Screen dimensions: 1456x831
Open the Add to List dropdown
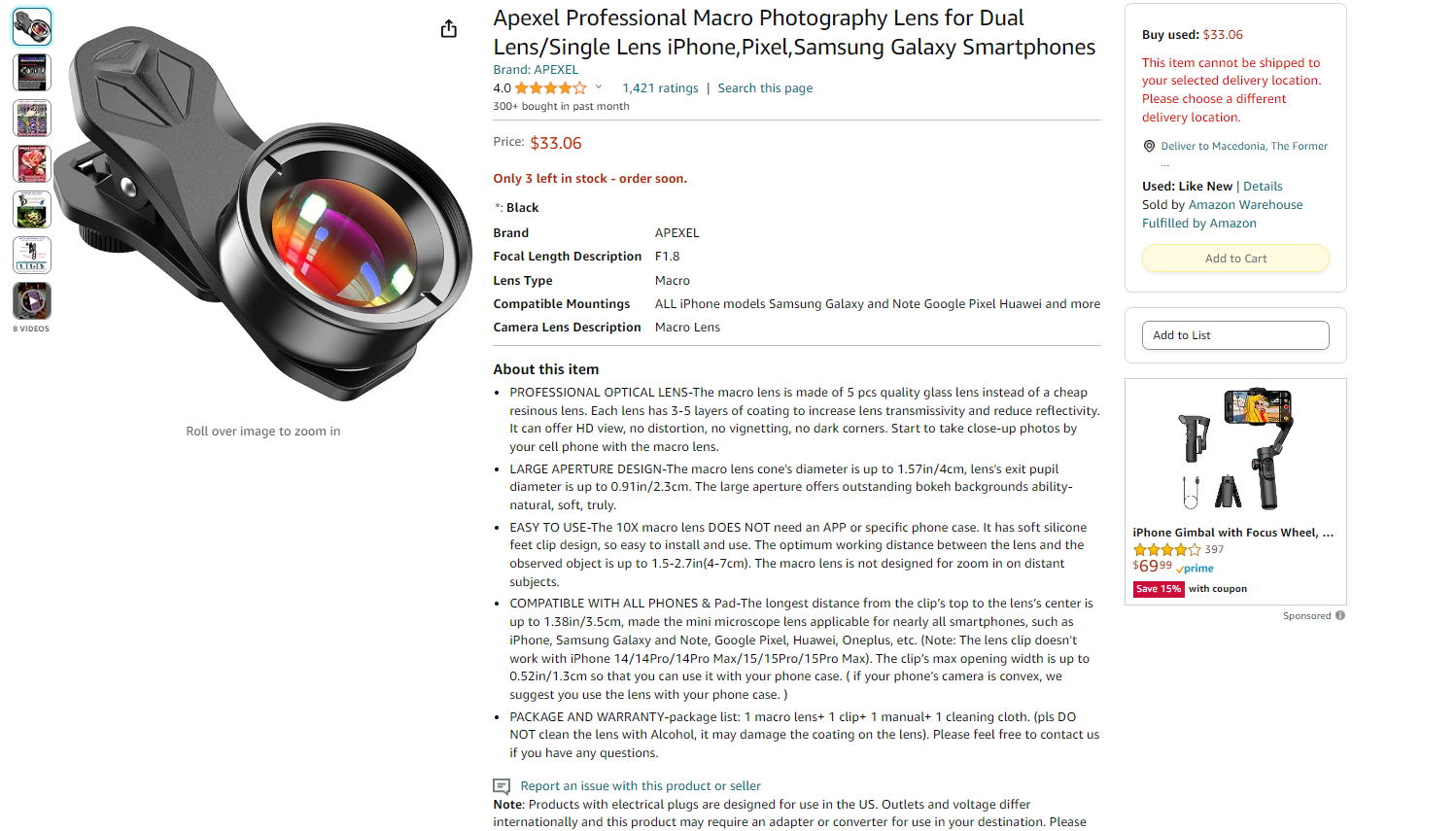tap(1235, 335)
